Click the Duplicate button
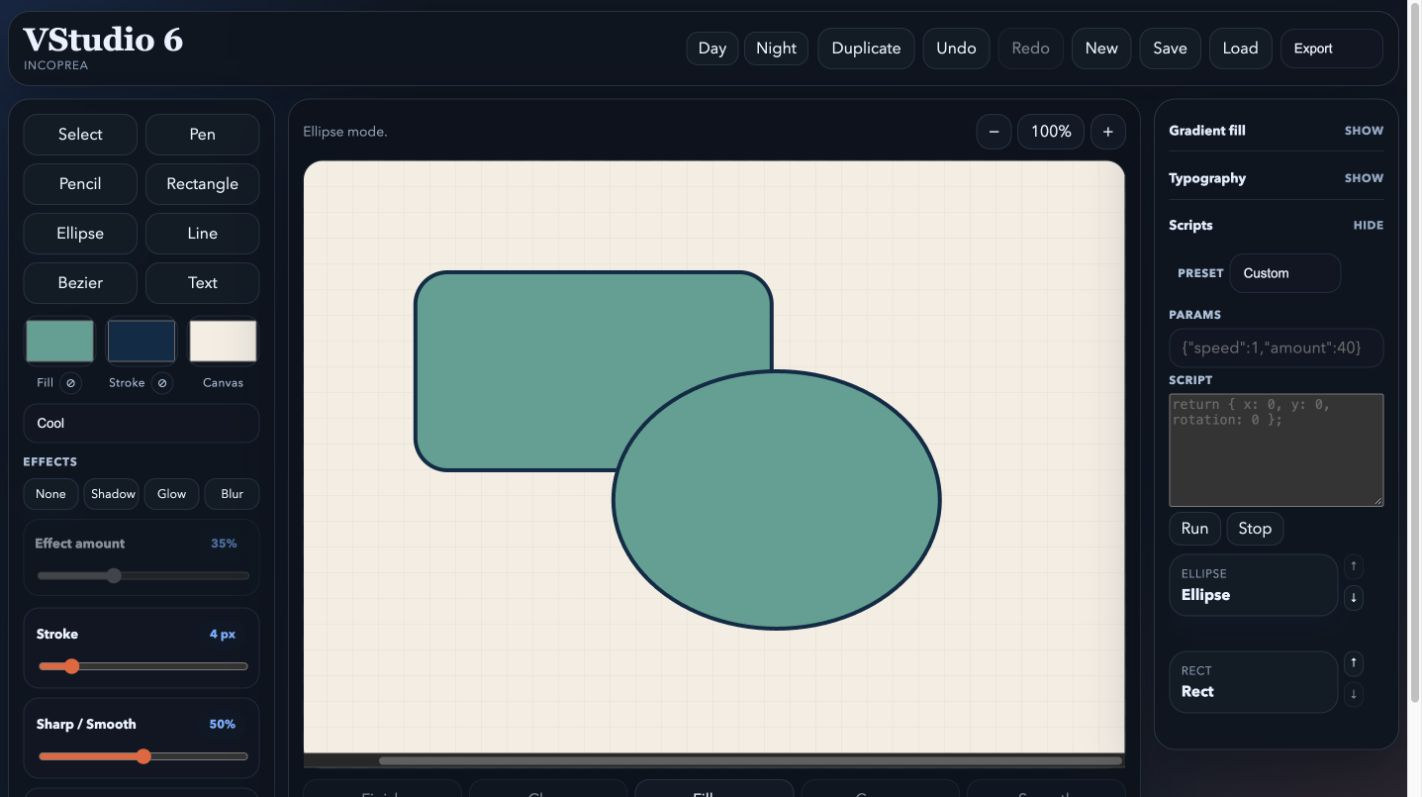 point(866,48)
